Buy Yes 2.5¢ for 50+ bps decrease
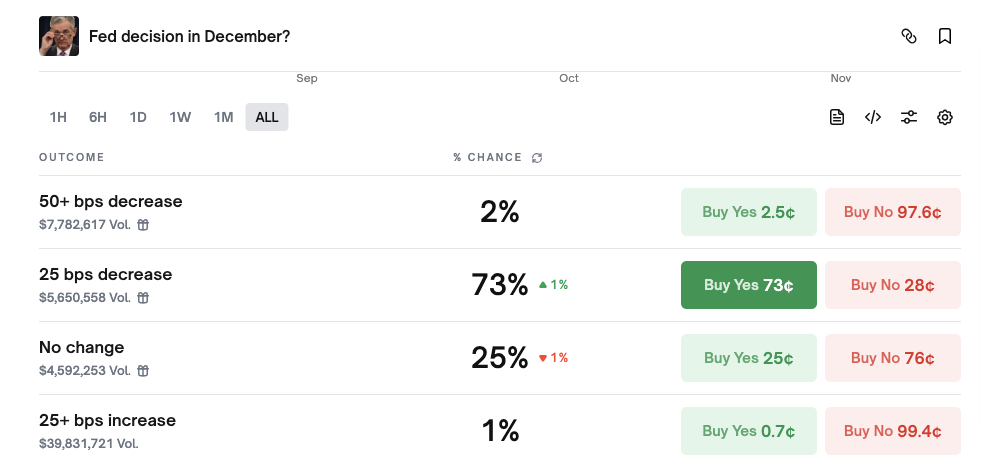 pos(748,212)
